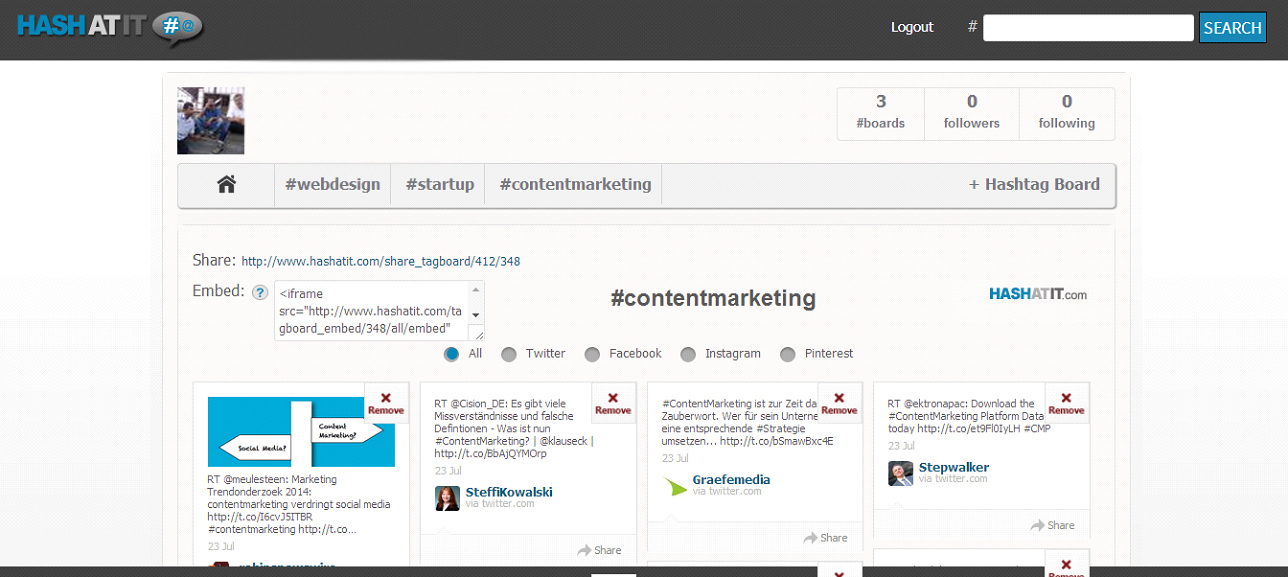Add a new Hashtag Board
Screen dimensions: 1288x577
click(x=1034, y=184)
